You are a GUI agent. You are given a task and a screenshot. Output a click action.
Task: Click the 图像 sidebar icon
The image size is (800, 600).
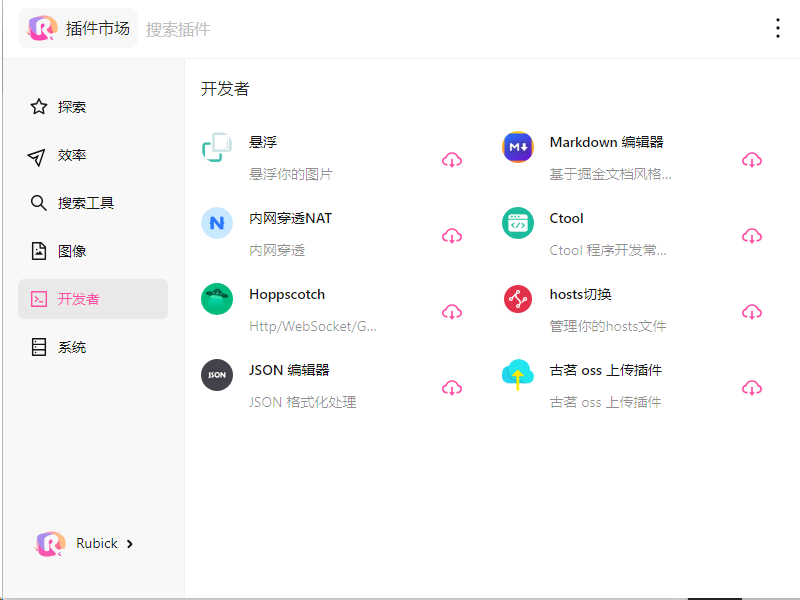(x=38, y=251)
